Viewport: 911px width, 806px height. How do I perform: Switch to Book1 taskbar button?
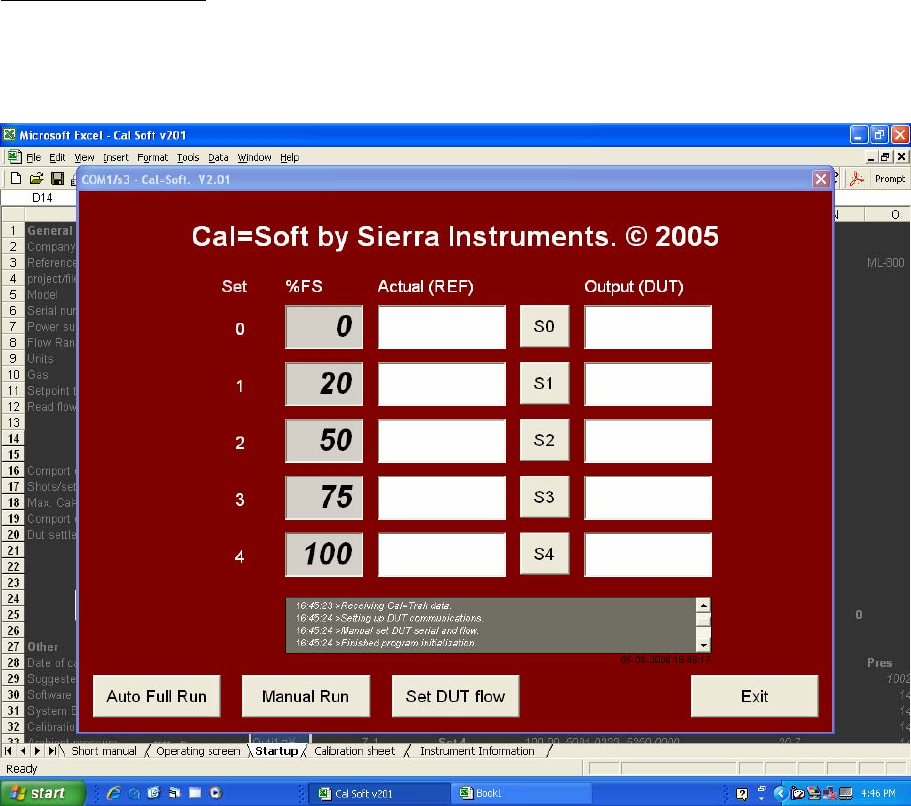tap(522, 794)
